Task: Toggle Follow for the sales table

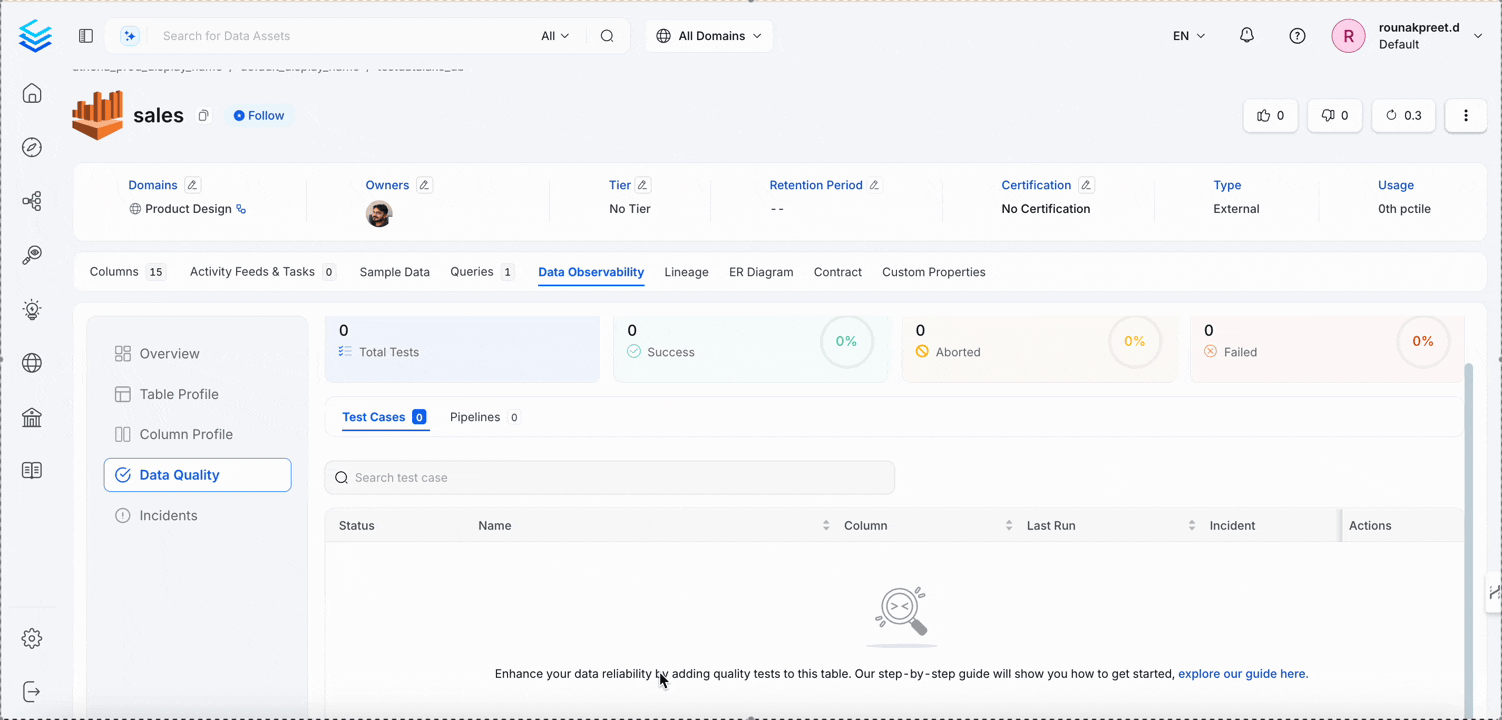Action: [x=259, y=116]
